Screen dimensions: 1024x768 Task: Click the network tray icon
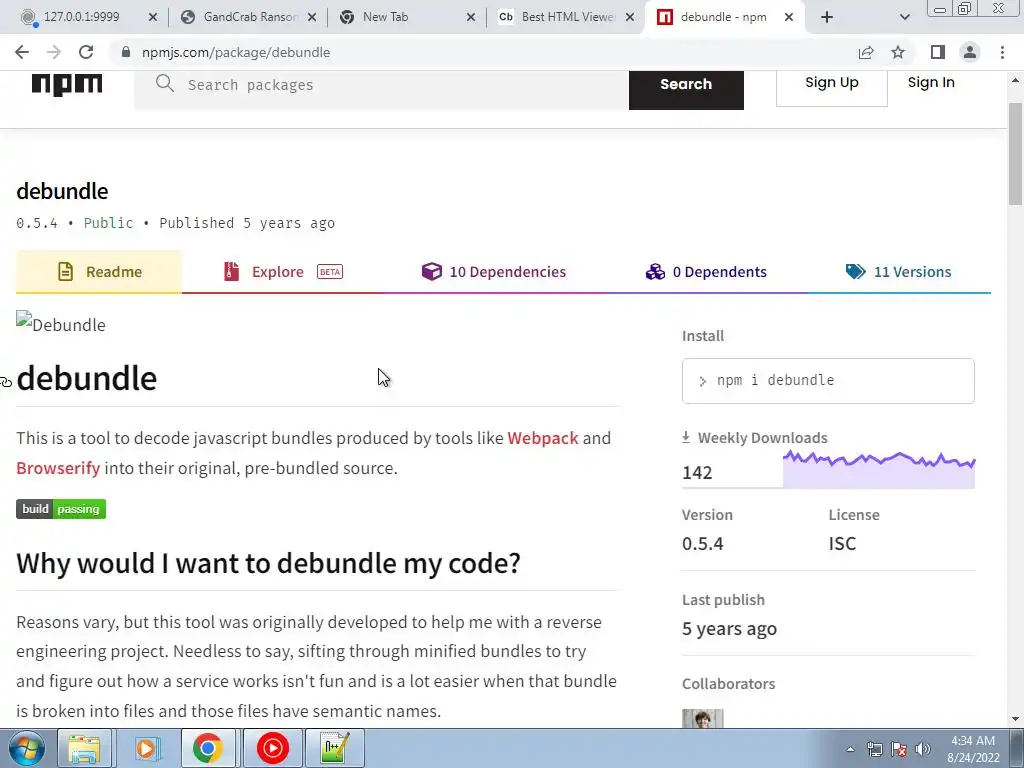(x=874, y=749)
